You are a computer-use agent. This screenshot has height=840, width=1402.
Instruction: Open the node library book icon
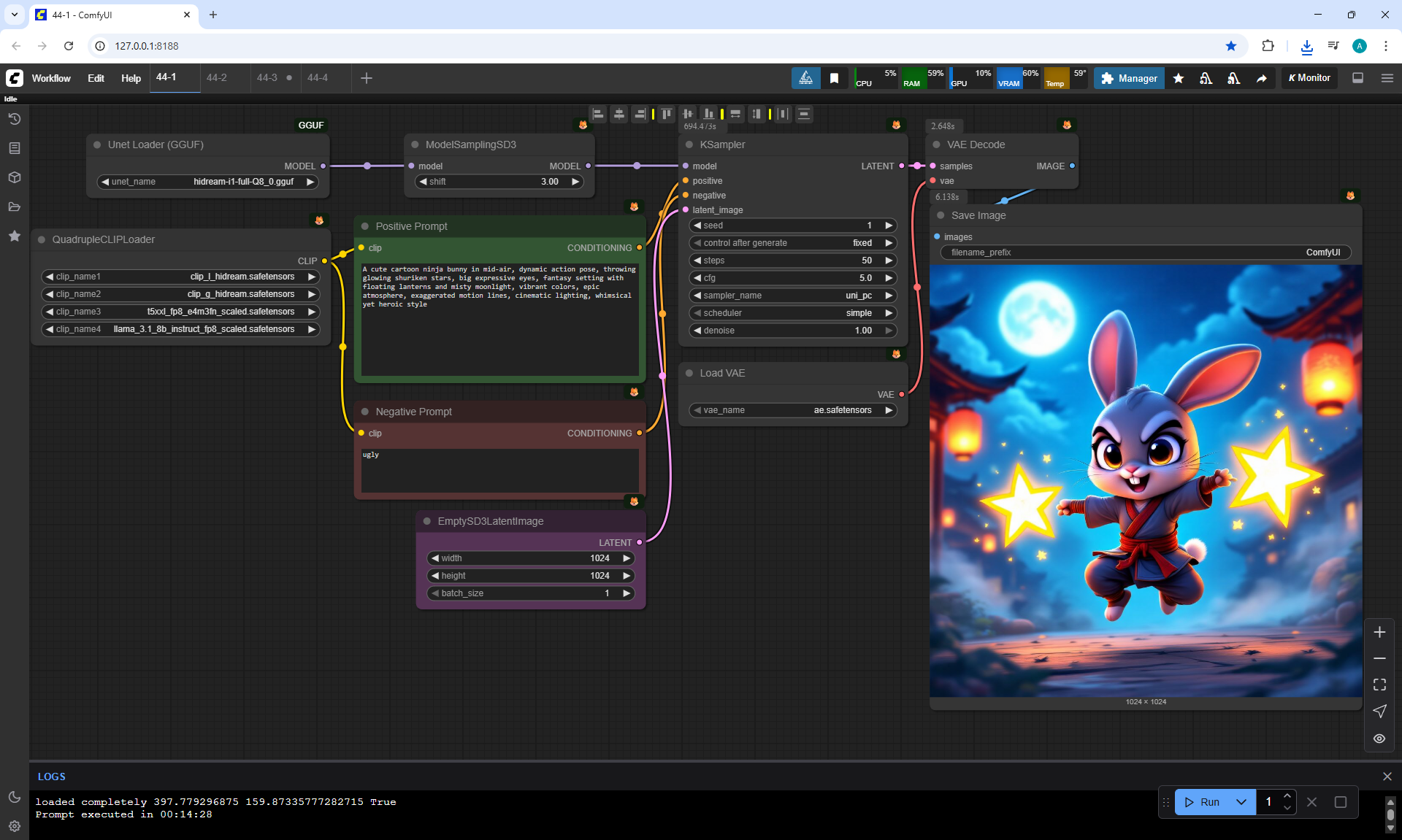tap(14, 148)
